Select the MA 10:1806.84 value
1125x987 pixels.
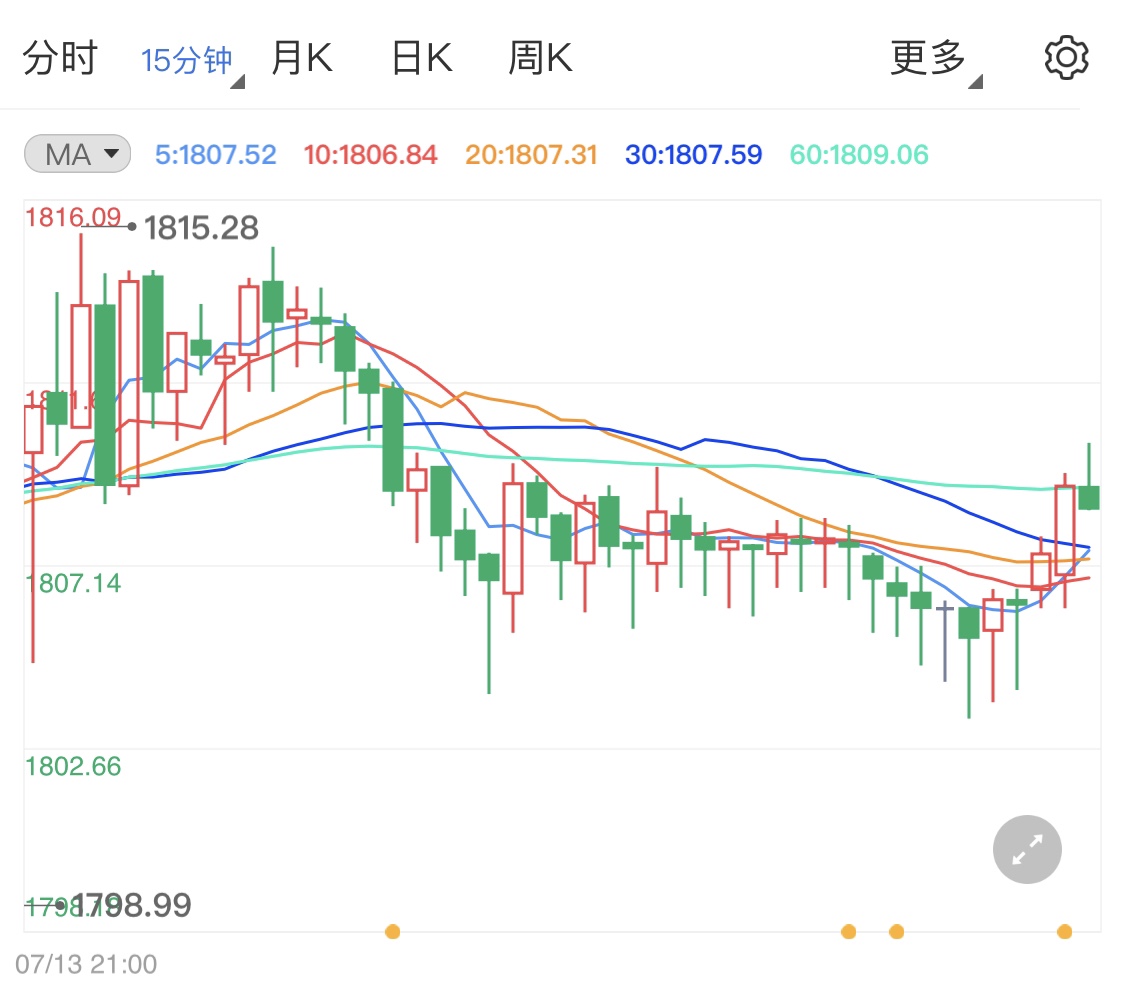pyautogui.click(x=370, y=154)
